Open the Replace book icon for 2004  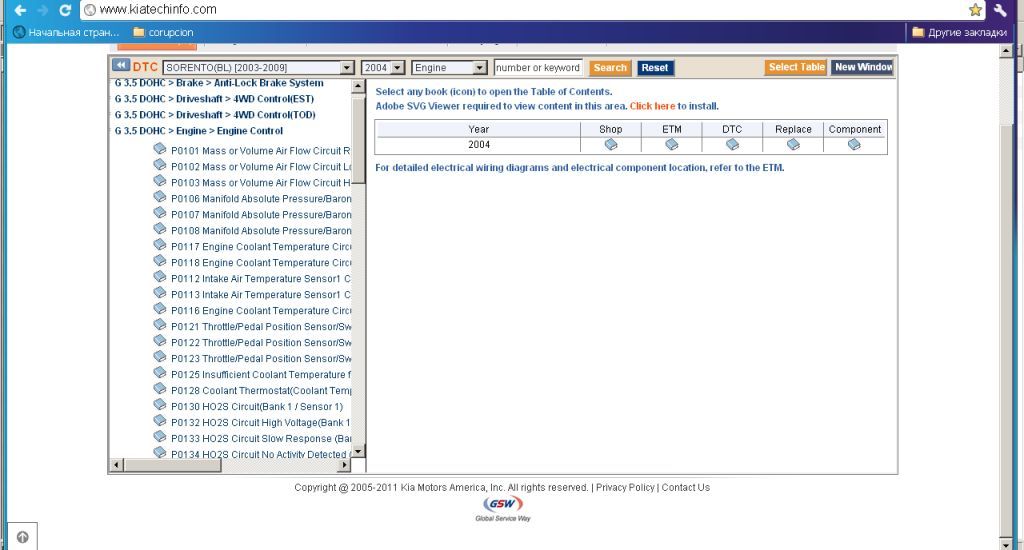pos(793,144)
